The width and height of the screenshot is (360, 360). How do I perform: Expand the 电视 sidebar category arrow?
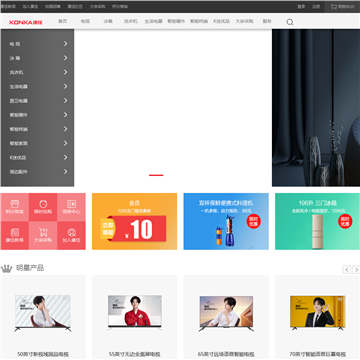pyautogui.click(x=66, y=44)
